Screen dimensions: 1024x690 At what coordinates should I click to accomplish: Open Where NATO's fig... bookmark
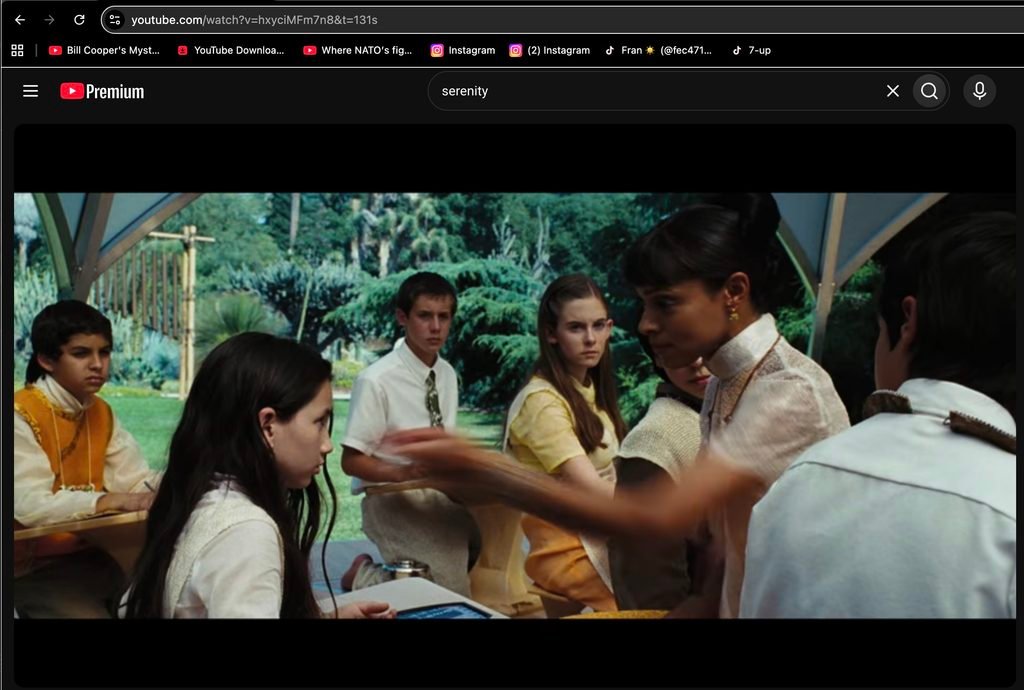click(358, 50)
